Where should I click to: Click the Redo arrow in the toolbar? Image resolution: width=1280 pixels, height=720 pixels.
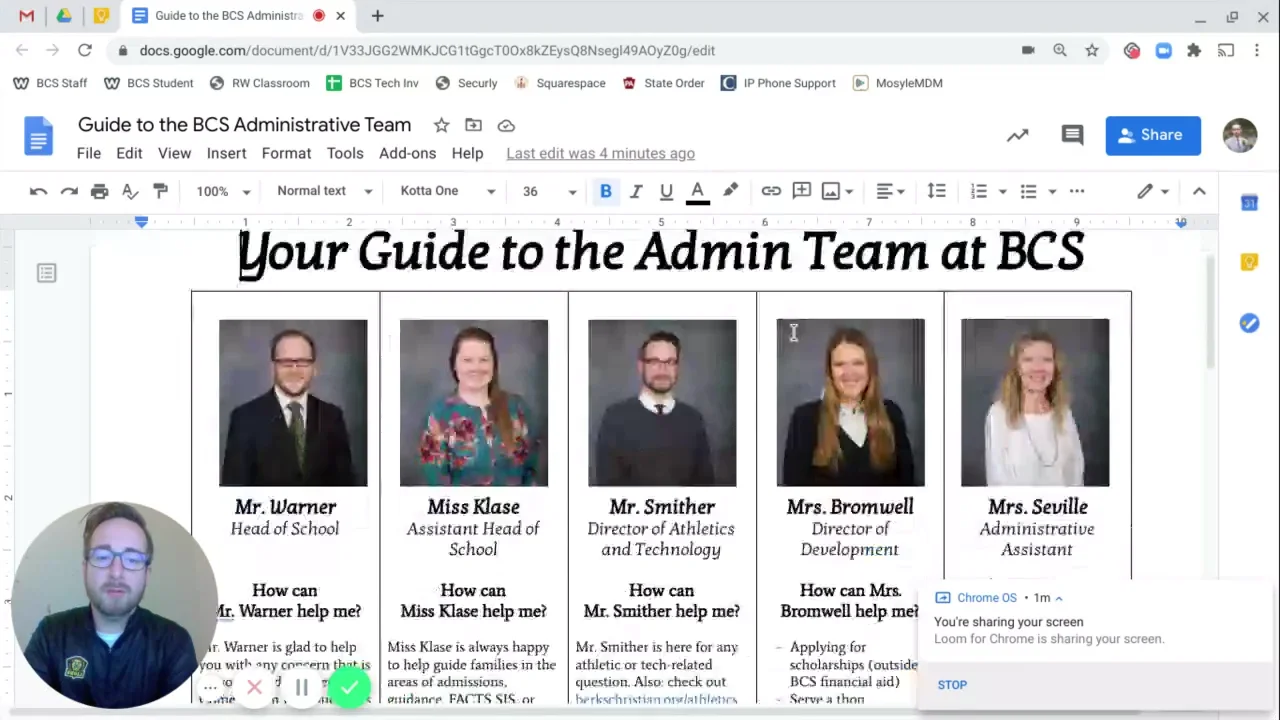[x=69, y=191]
